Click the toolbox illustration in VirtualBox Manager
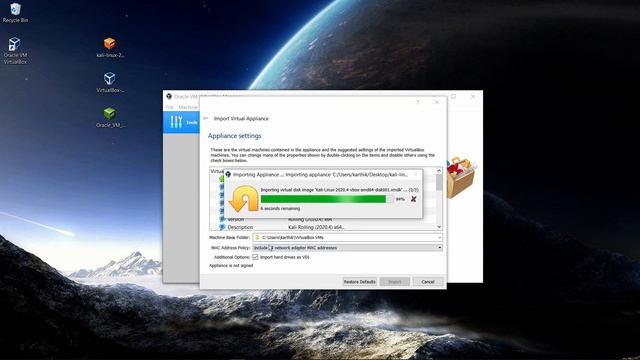 point(462,177)
